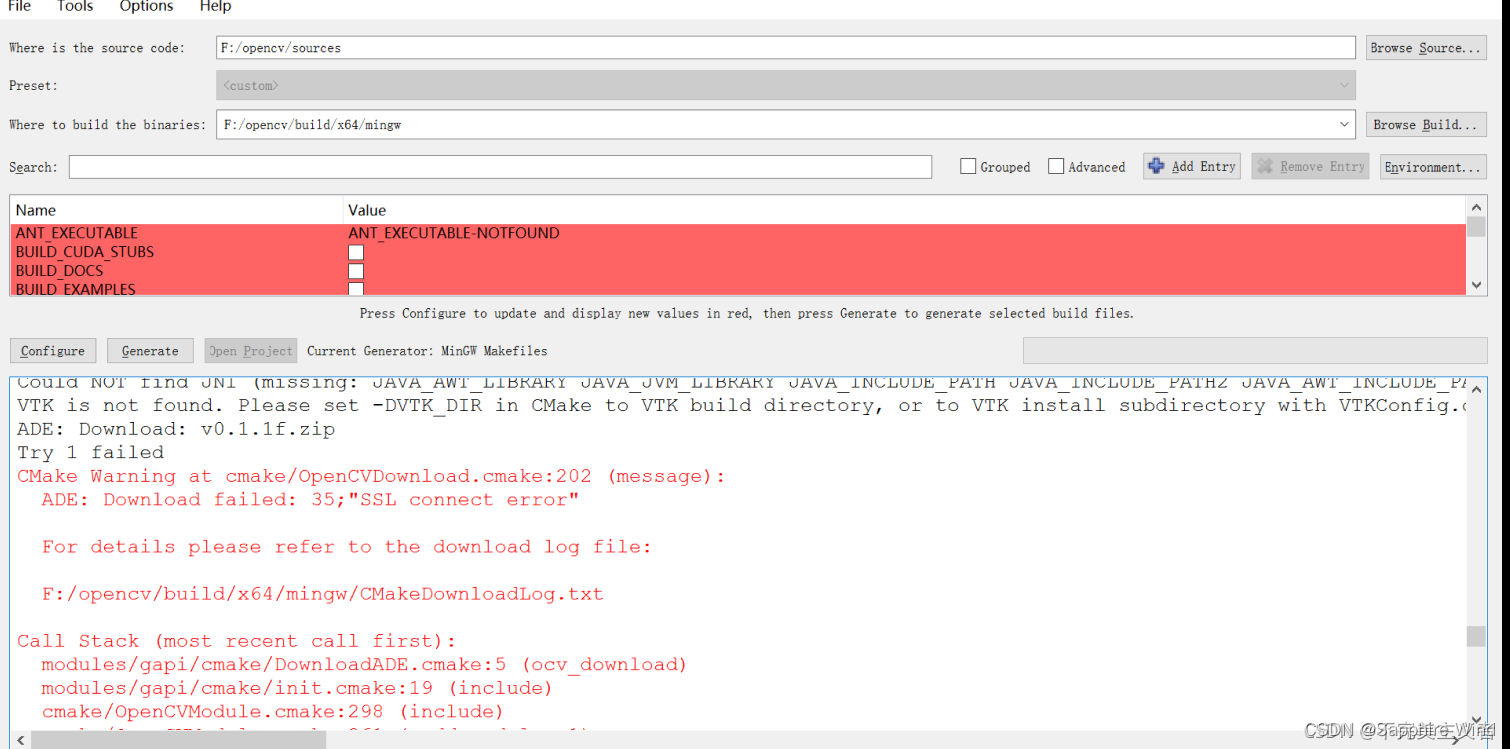
Task: Click the Current Generator MinGW Makefiles label
Action: click(x=427, y=351)
